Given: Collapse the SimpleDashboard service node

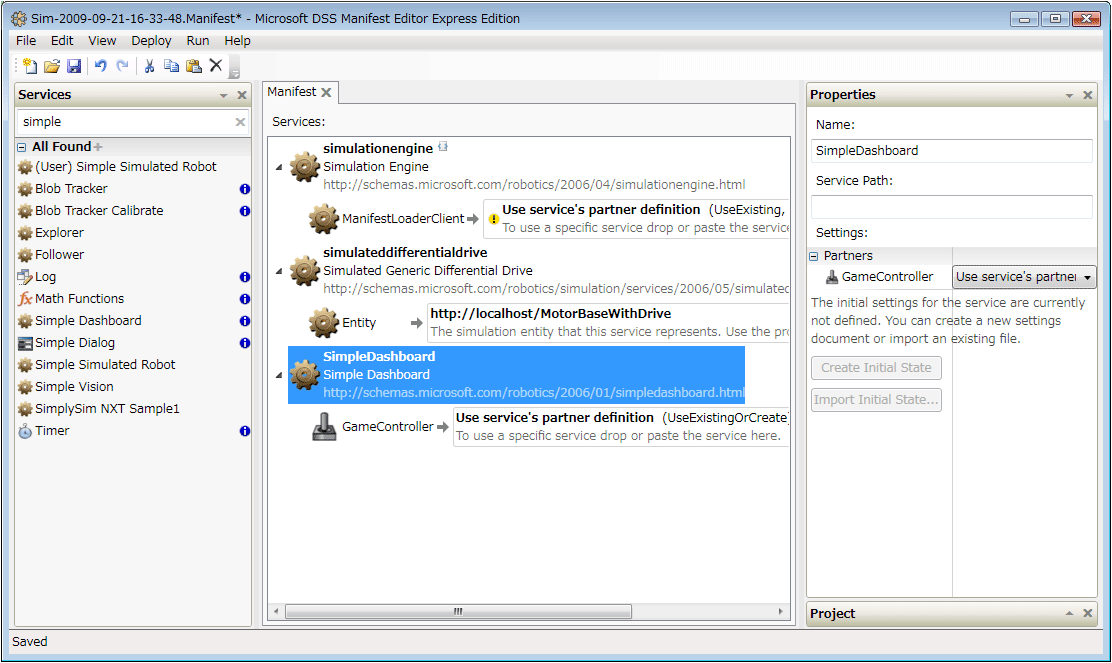Looking at the screenshot, I should pos(279,374).
